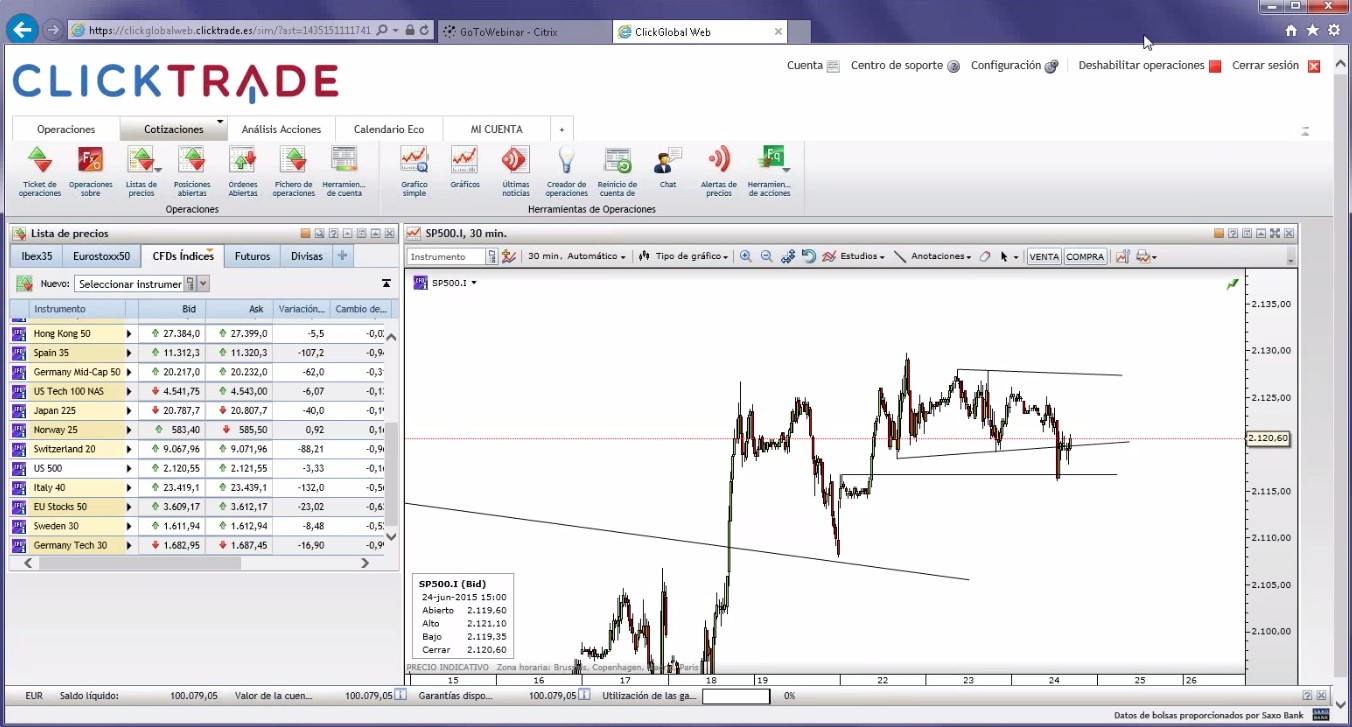The width and height of the screenshot is (1352, 727).
Task: Add a new price list tab
Action: pos(342,256)
